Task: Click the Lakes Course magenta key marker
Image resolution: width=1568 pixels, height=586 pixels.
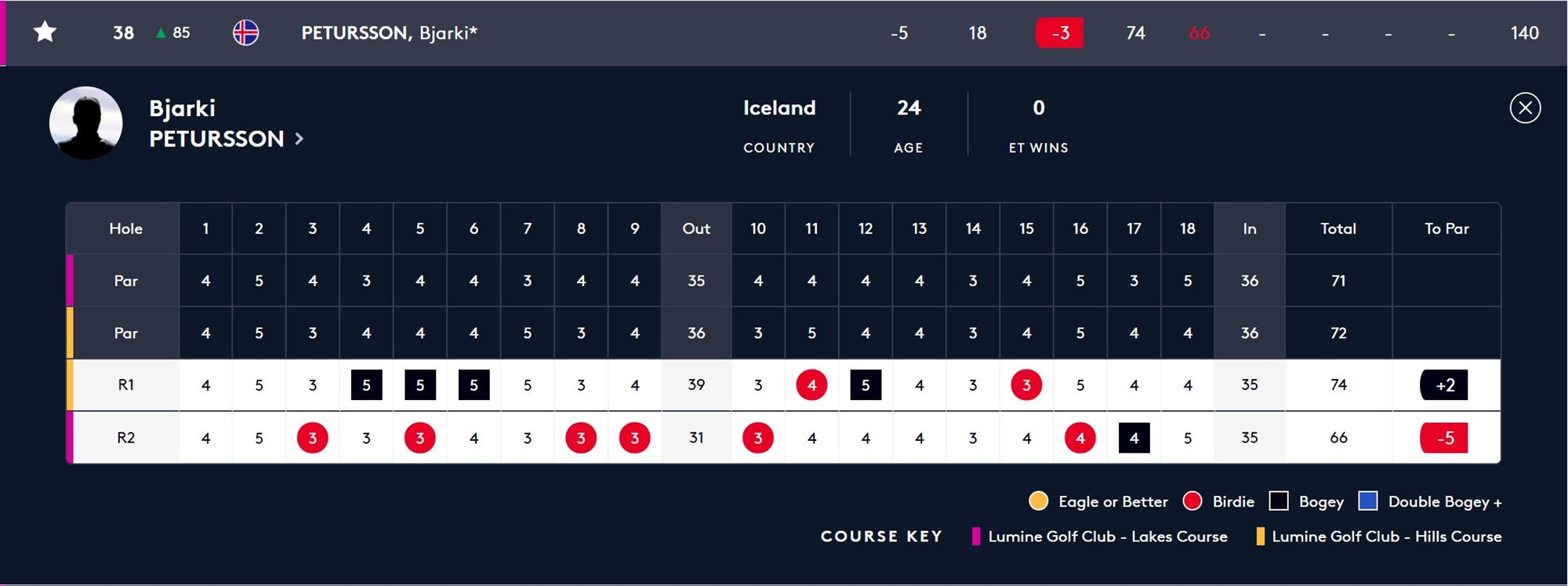Action: click(976, 537)
